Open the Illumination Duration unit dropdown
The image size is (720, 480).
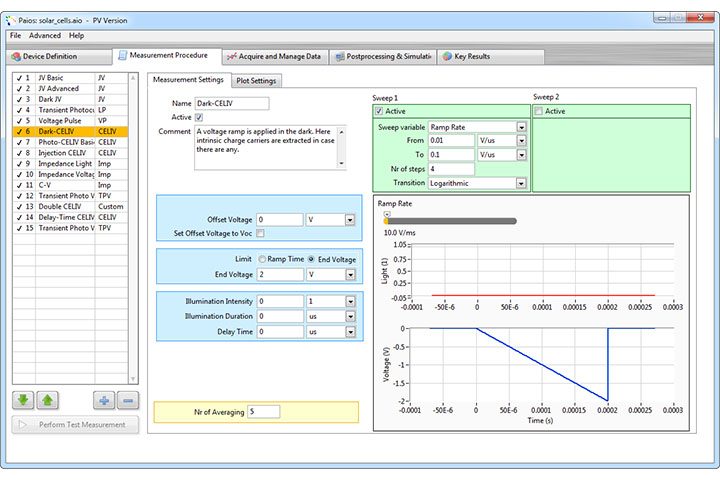coord(350,316)
